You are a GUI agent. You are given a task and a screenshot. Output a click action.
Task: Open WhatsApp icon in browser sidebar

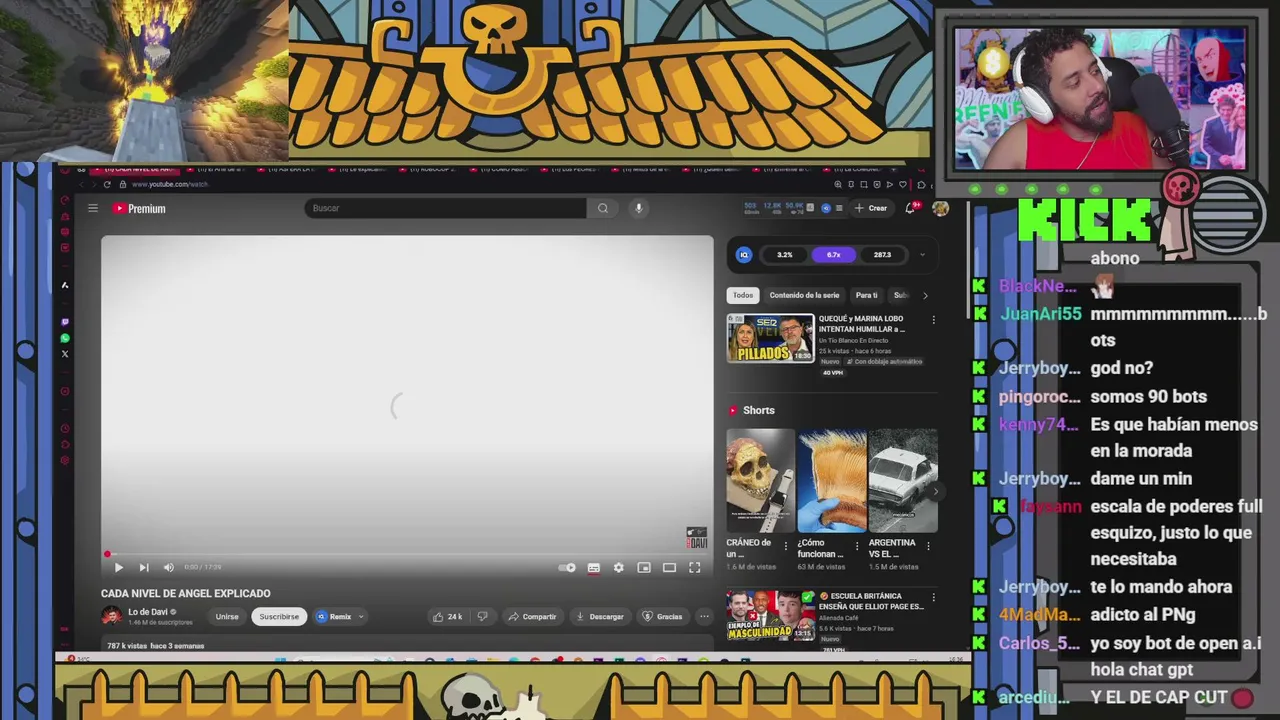[x=65, y=338]
